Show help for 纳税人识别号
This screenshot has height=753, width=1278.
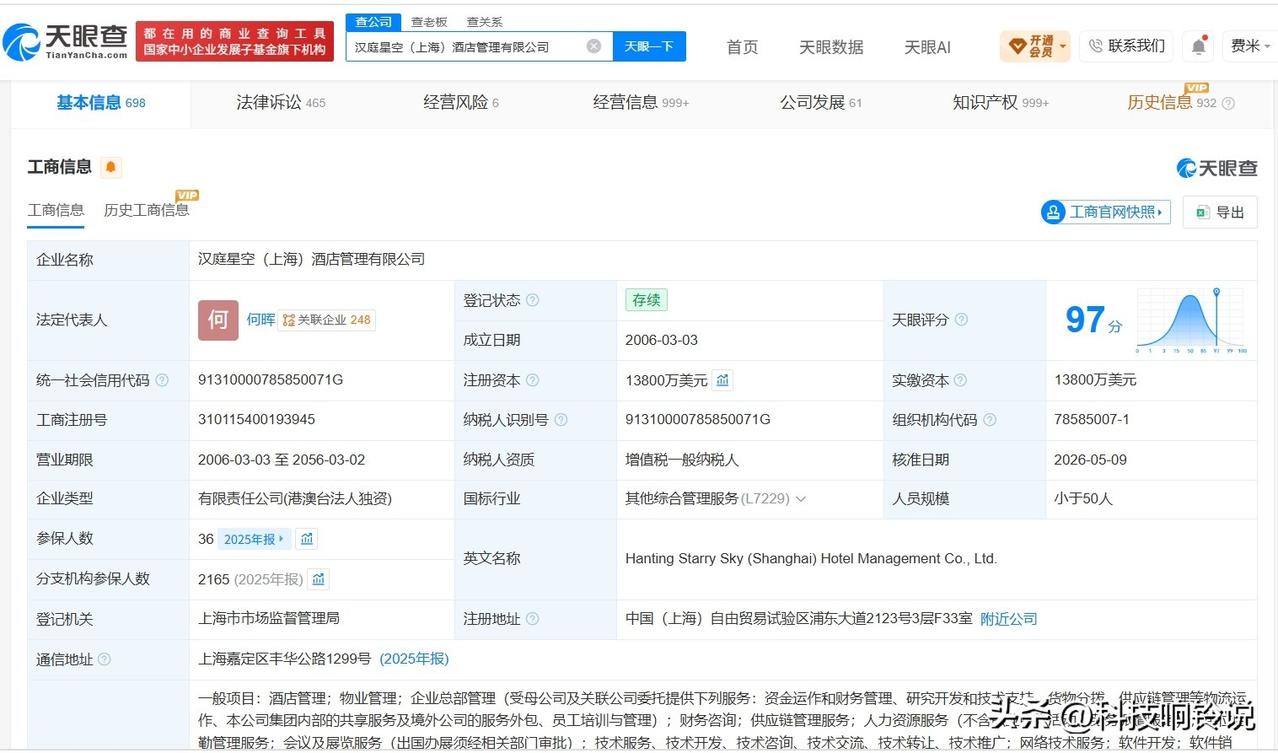(560, 420)
